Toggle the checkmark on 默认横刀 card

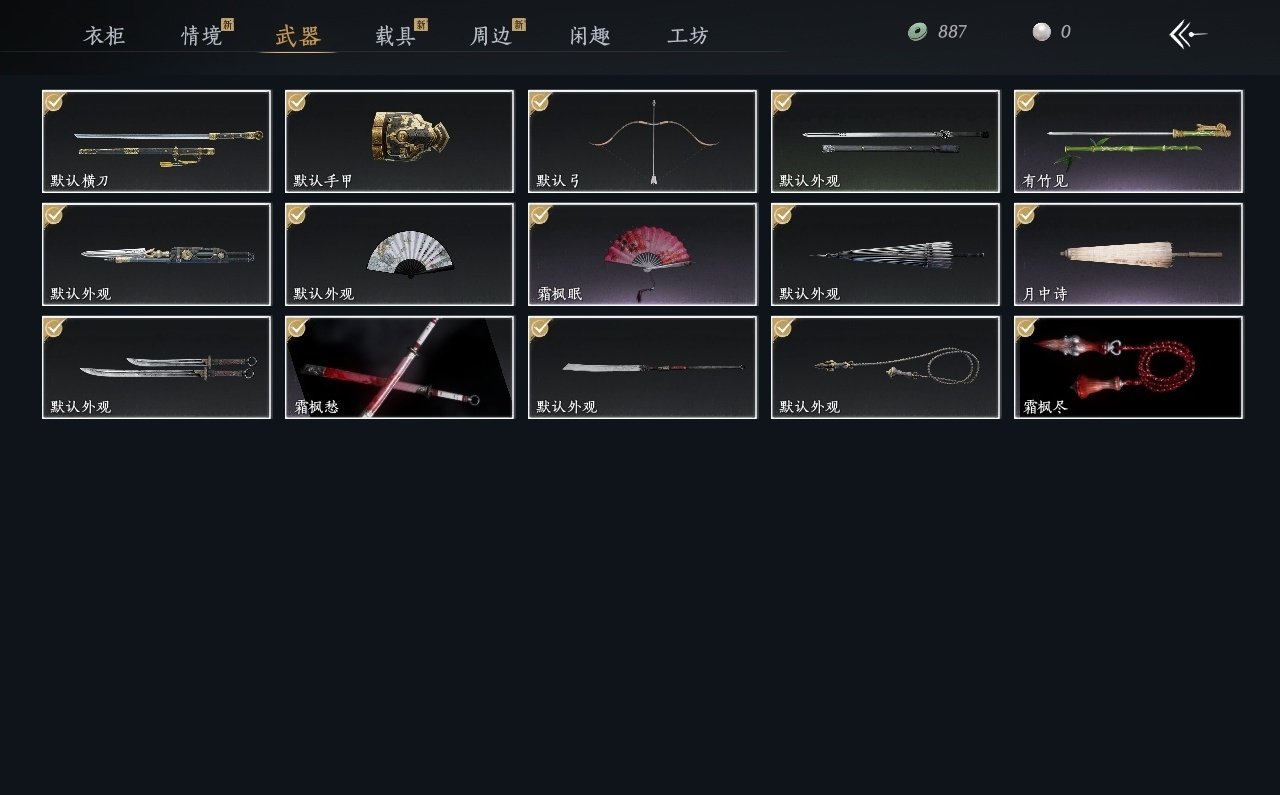coord(53,101)
